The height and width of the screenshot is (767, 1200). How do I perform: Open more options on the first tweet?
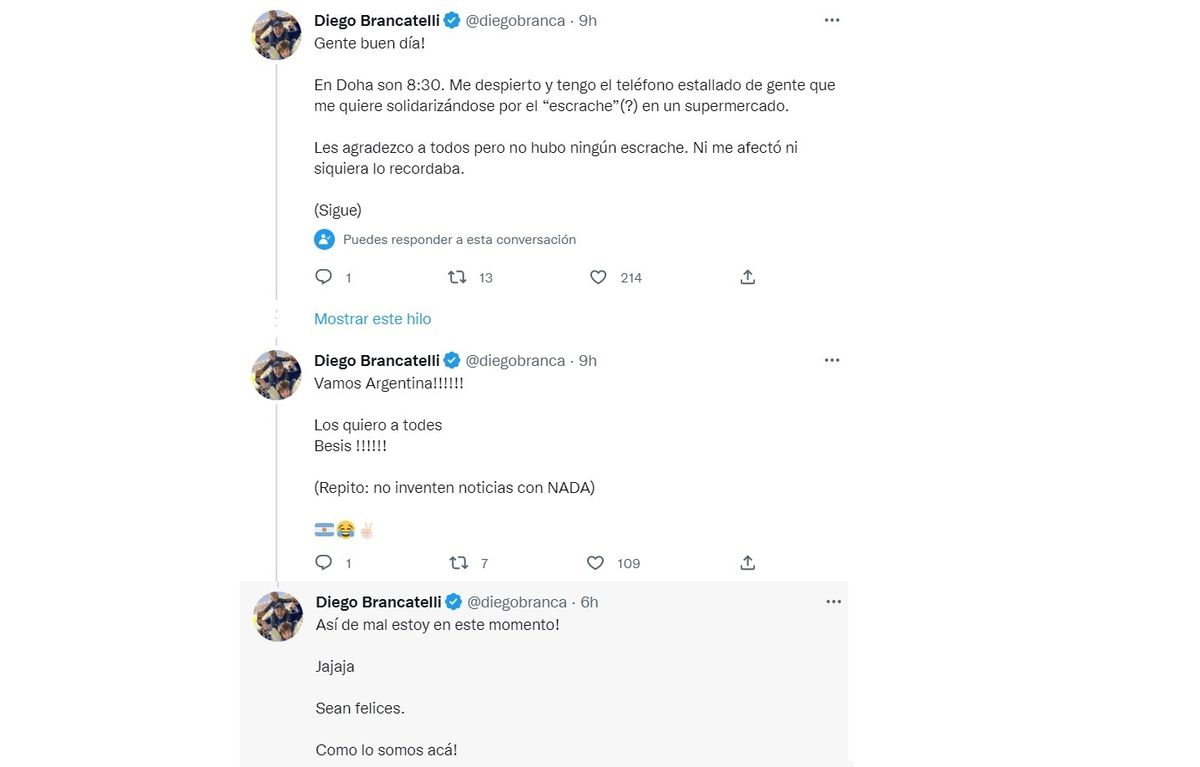click(832, 20)
